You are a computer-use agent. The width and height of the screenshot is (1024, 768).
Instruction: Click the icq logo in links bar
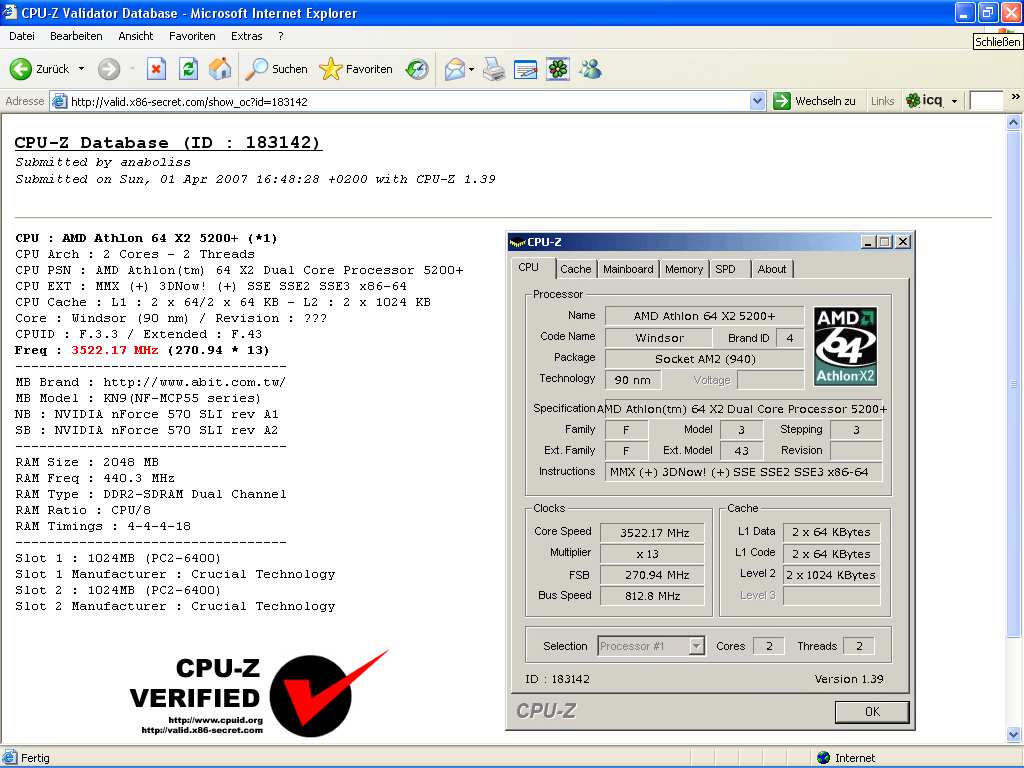(x=924, y=101)
